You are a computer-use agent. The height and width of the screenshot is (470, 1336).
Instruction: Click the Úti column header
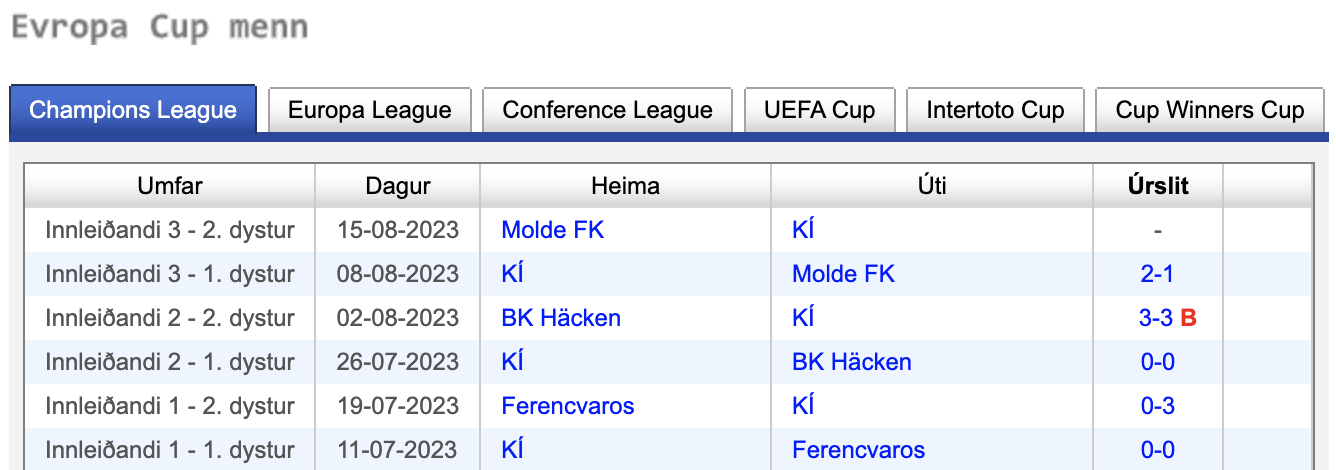click(930, 186)
